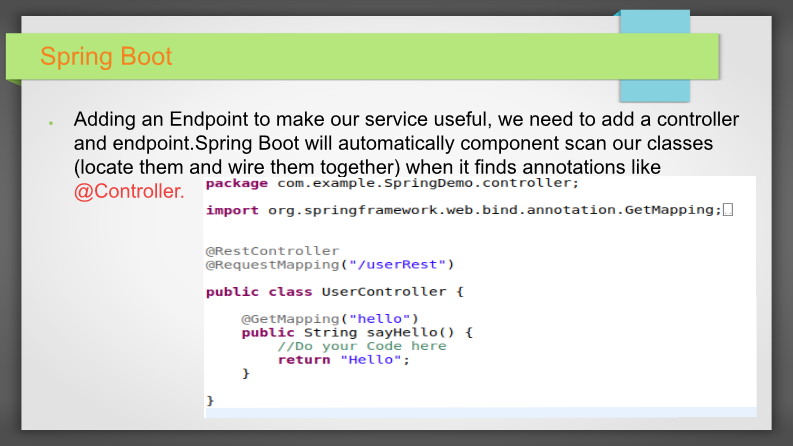Screen dimensions: 793x446
Task: Click the red '@Controller.' text
Action: point(129,191)
